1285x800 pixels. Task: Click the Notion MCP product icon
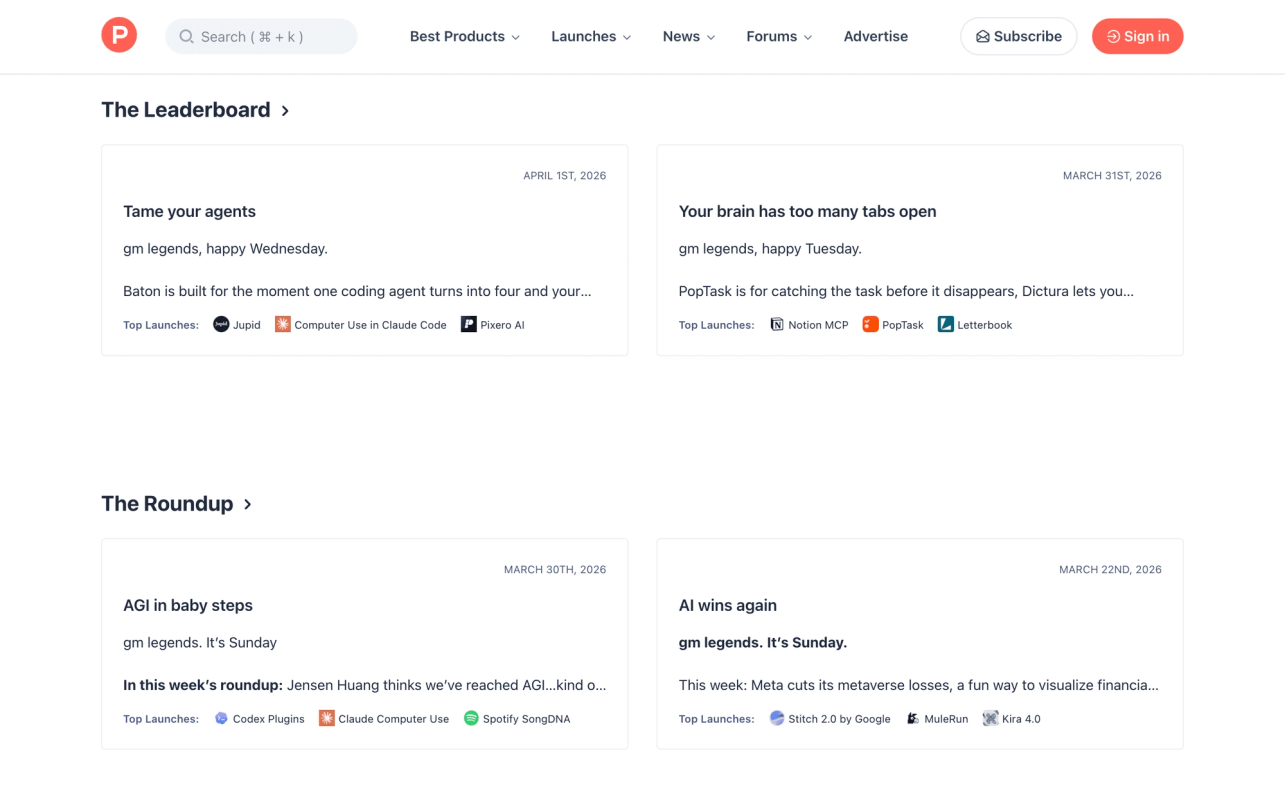pyautogui.click(x=777, y=324)
